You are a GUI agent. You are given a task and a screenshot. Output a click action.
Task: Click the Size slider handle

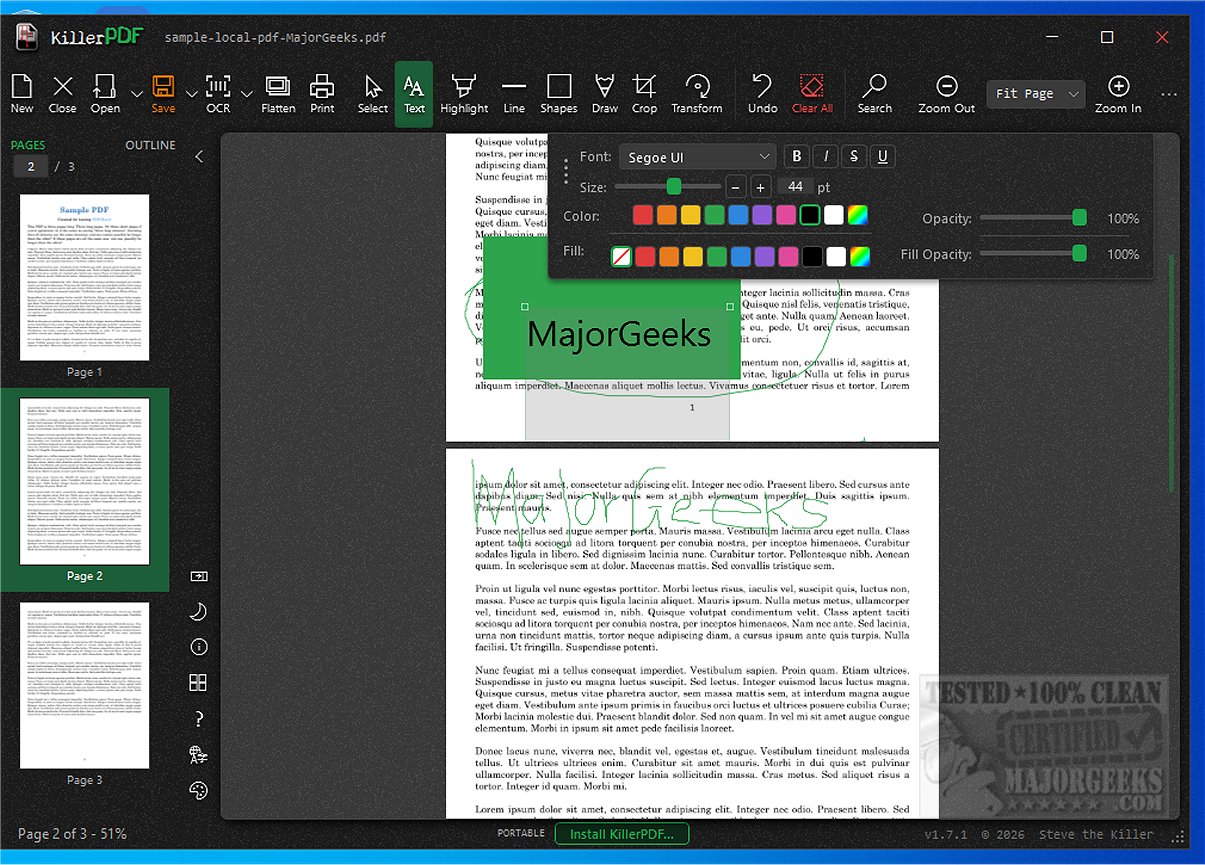674,186
